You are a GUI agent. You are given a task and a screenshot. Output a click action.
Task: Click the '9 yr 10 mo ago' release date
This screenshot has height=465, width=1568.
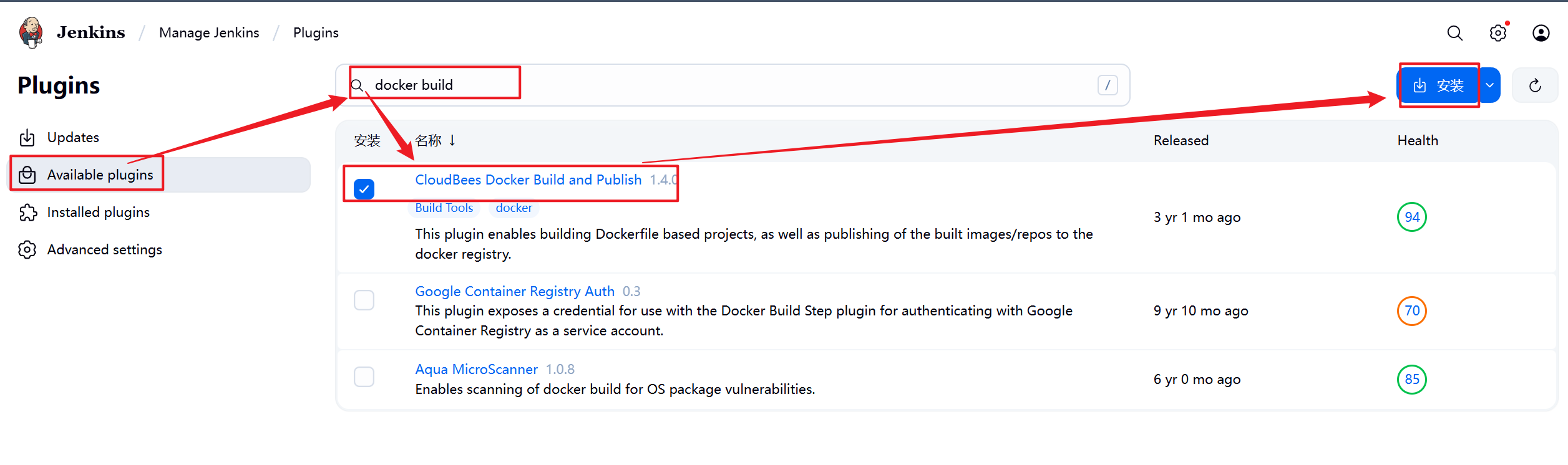point(1200,311)
